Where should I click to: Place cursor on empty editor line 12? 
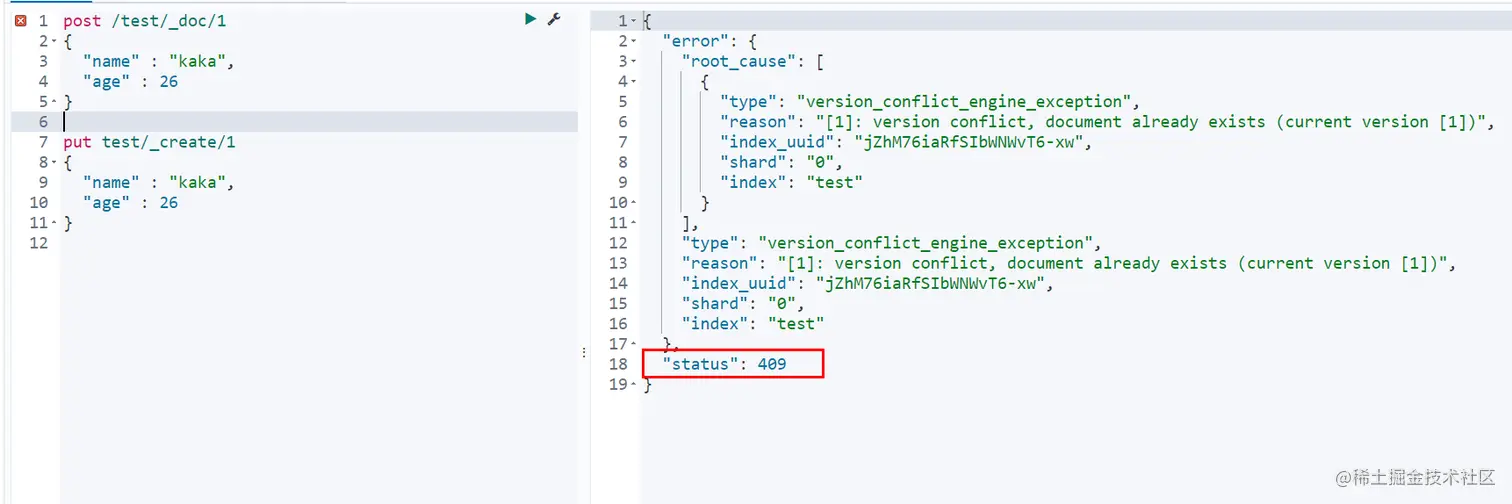click(320, 243)
